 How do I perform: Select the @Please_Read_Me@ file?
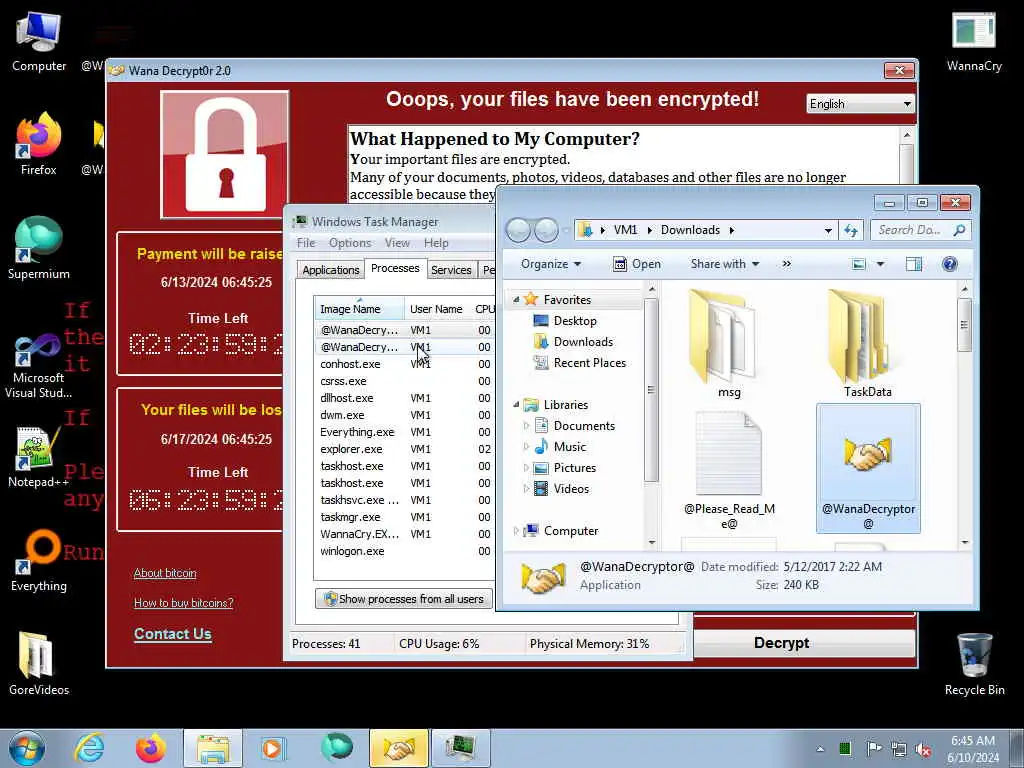point(729,470)
